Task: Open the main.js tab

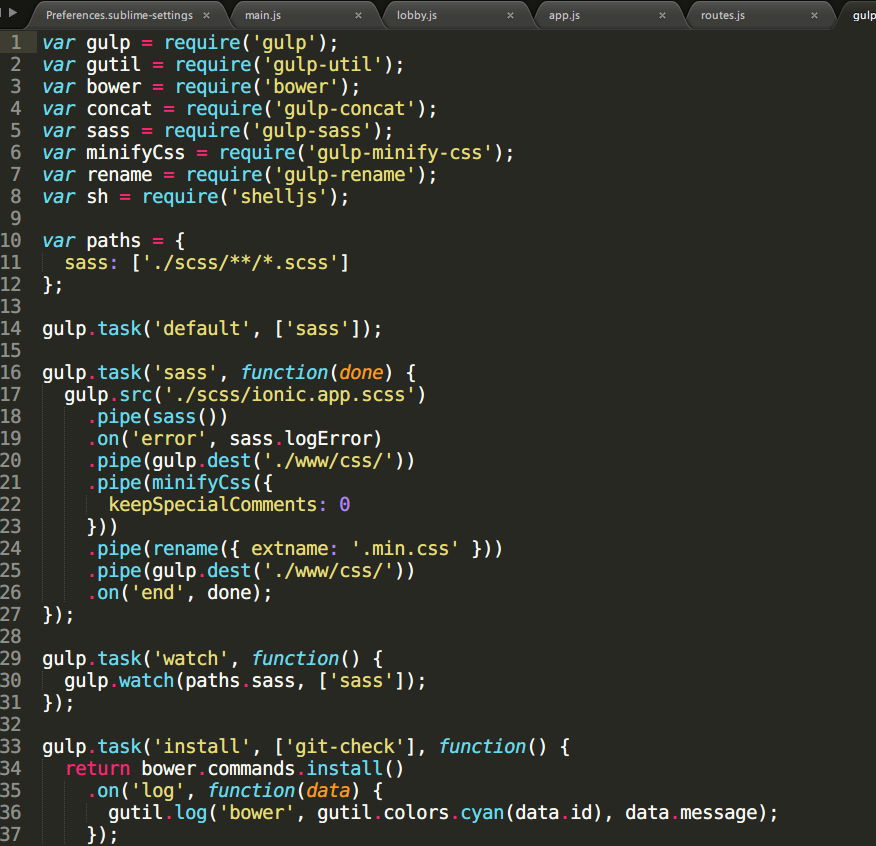Action: (x=263, y=15)
